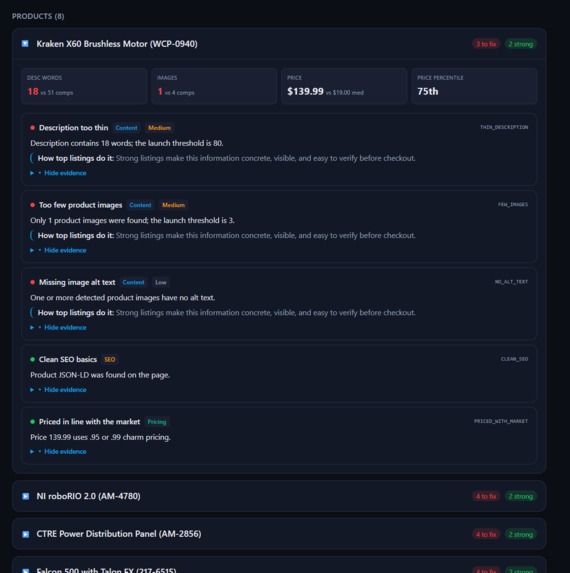Expand the CTRE Power Distribution Panel (AM-2856) product
Image resolution: width=570 pixels, height=573 pixels.
pos(26,534)
